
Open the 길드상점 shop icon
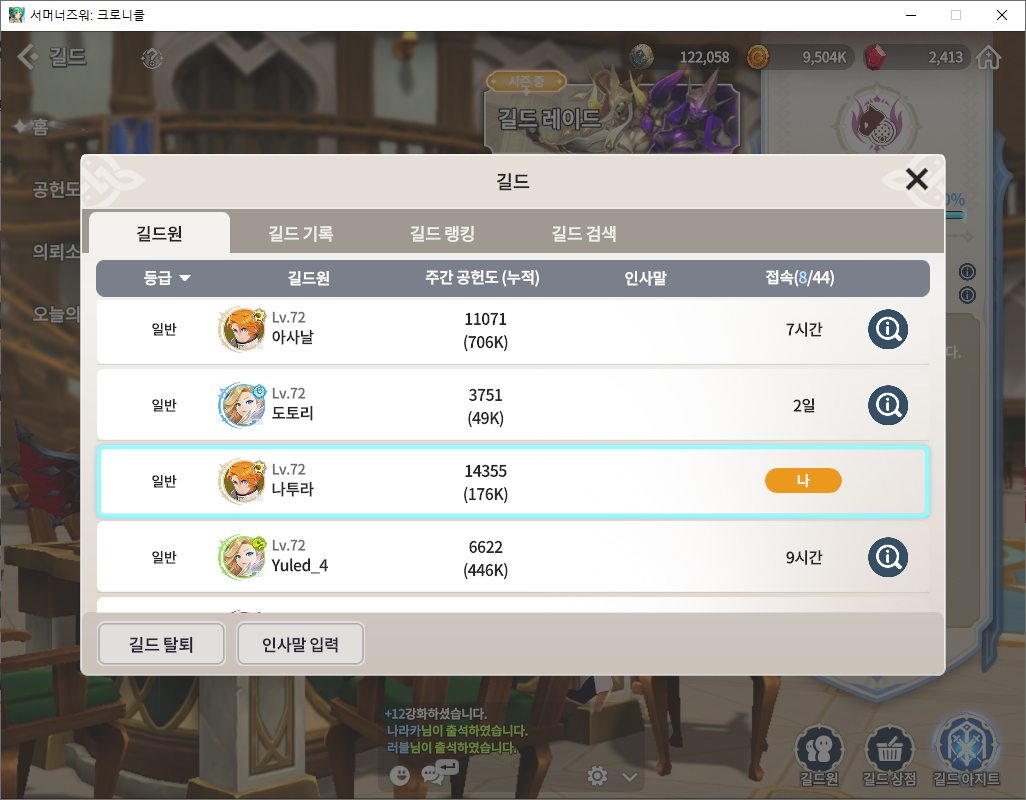tap(889, 756)
